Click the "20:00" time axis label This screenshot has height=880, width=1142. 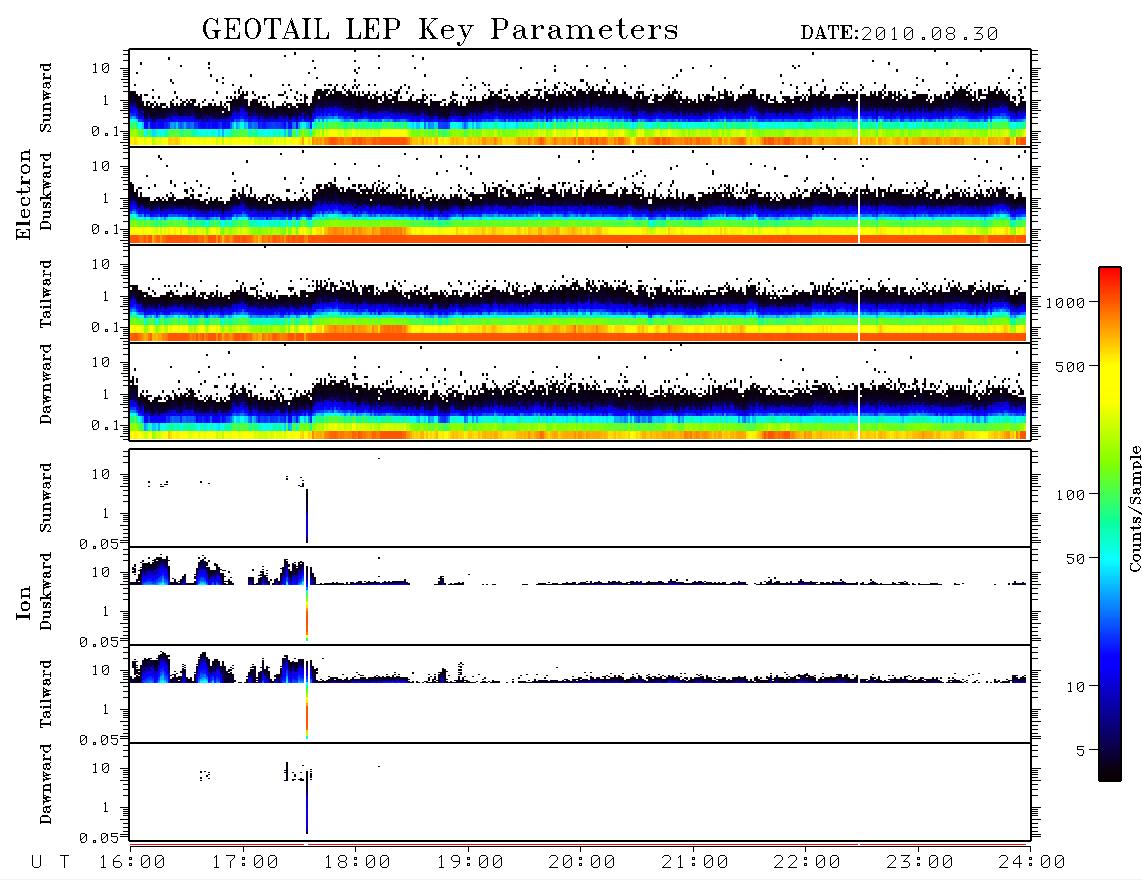coord(582,862)
